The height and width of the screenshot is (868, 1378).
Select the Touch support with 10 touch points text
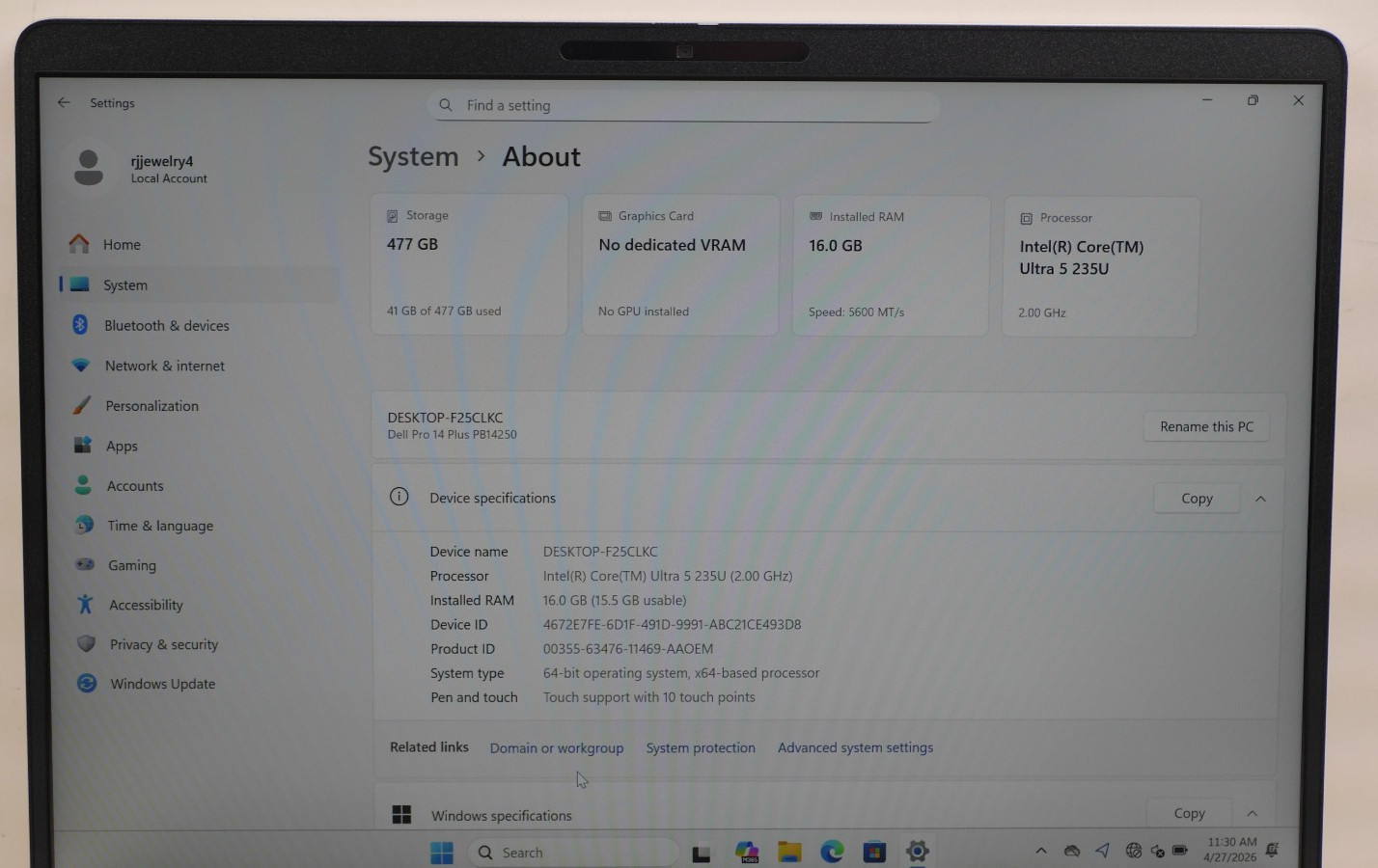pyautogui.click(x=649, y=697)
